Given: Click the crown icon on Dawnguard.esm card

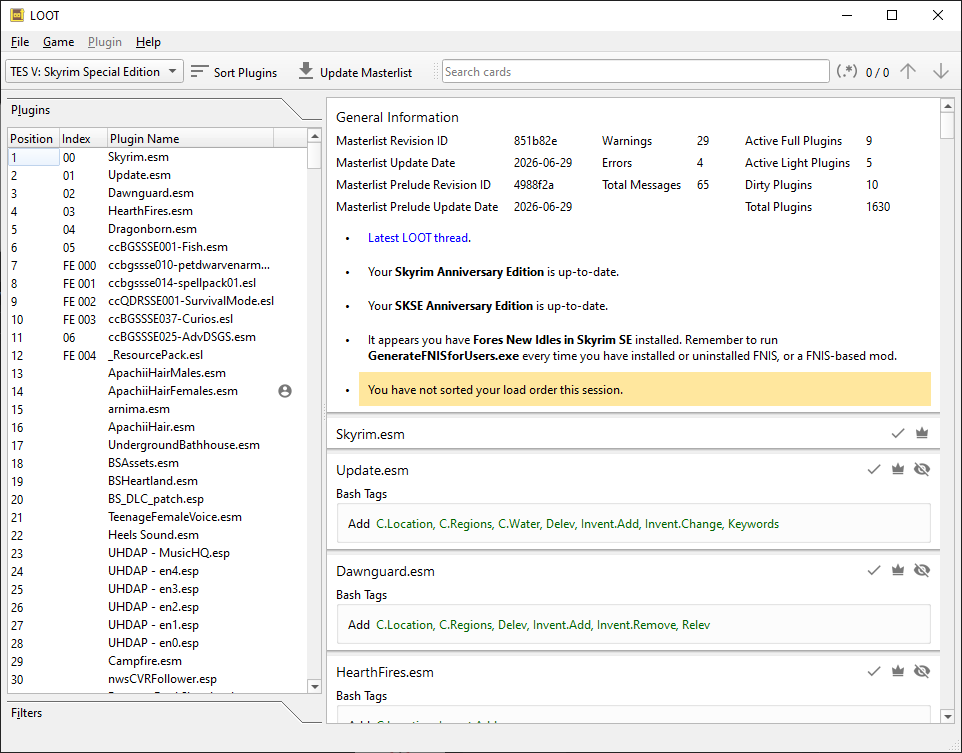Looking at the screenshot, I should coord(898,570).
